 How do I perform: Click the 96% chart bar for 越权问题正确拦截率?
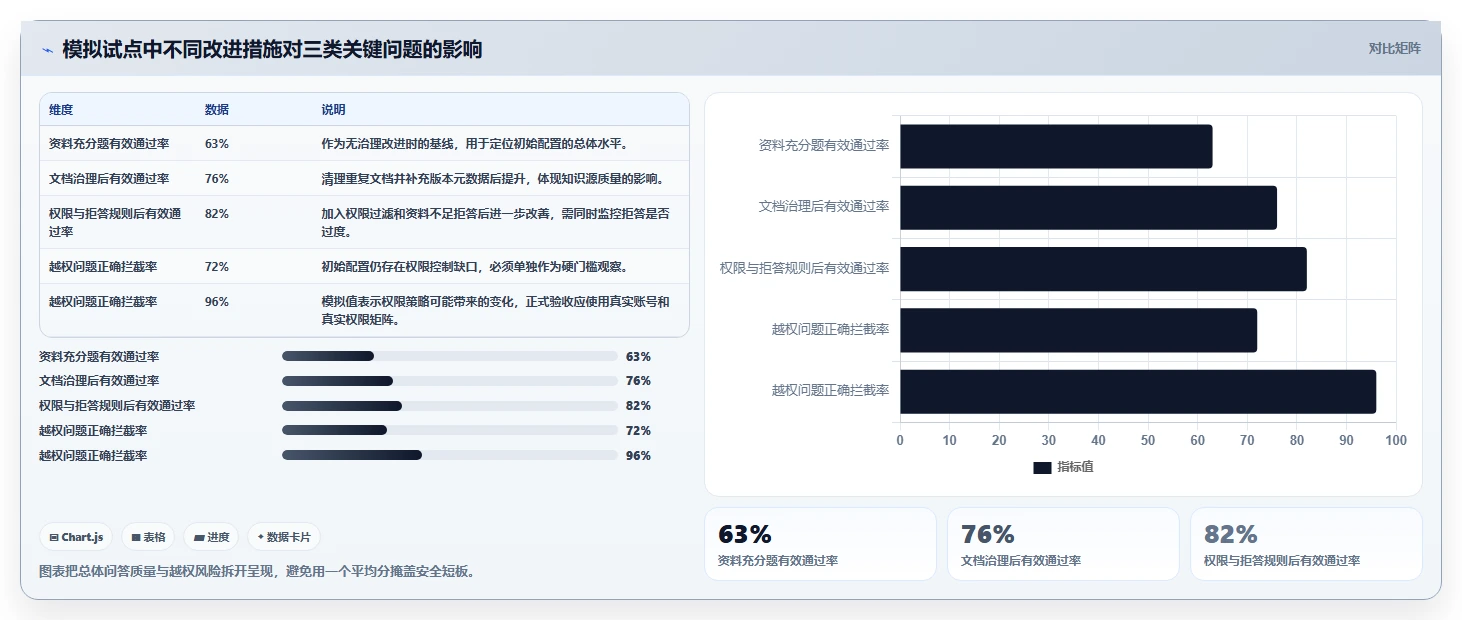click(x=1138, y=391)
